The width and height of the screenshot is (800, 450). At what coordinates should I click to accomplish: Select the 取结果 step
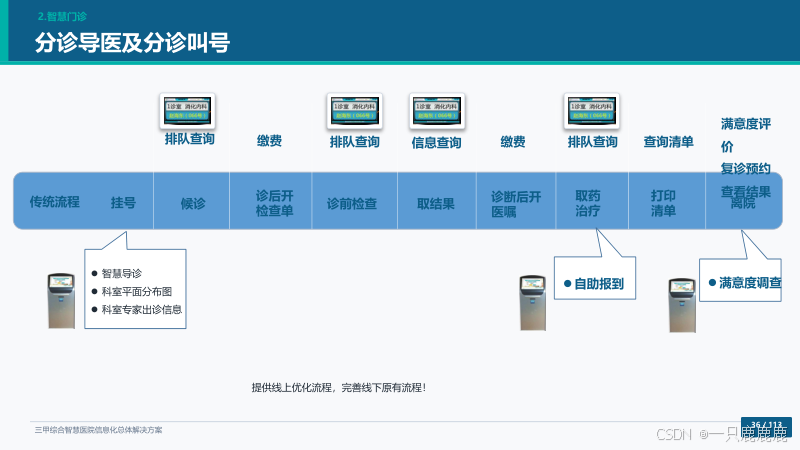point(436,204)
